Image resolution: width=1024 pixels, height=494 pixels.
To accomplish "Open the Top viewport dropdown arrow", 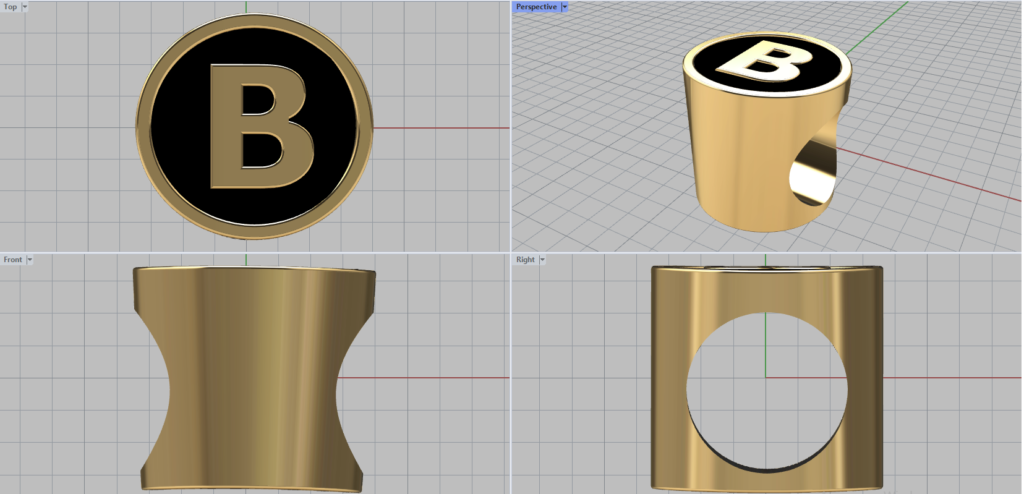I will [x=24, y=6].
